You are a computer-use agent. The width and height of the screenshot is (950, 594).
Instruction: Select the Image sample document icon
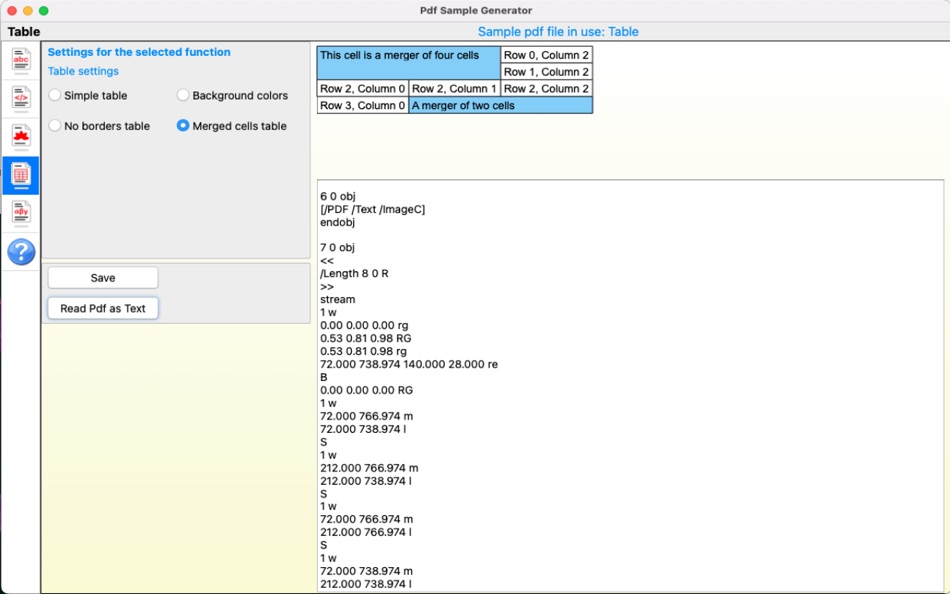[x=20, y=136]
